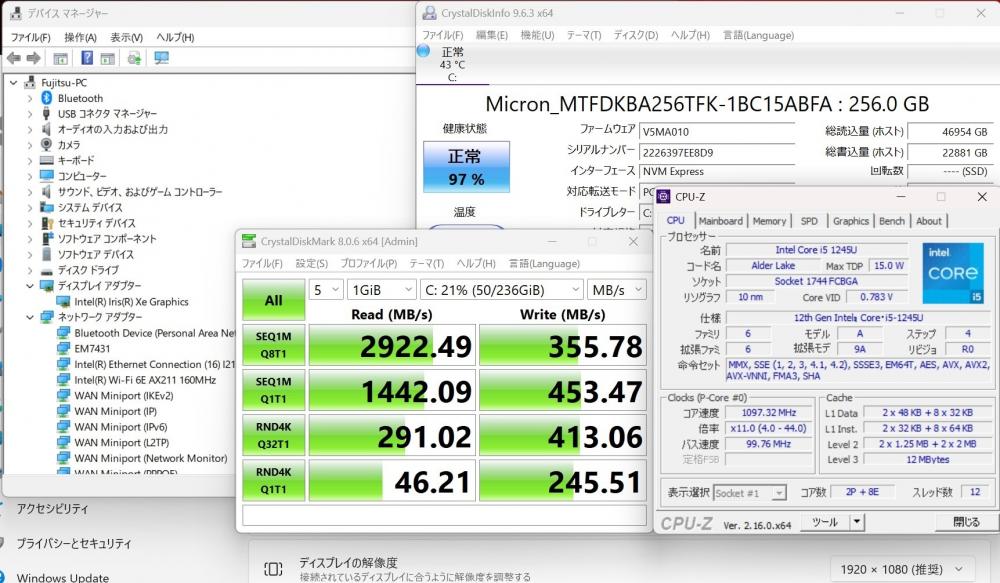
Task: Open プライバシーとセキュリティ in Settings sidebar
Action: pyautogui.click(x=73, y=543)
